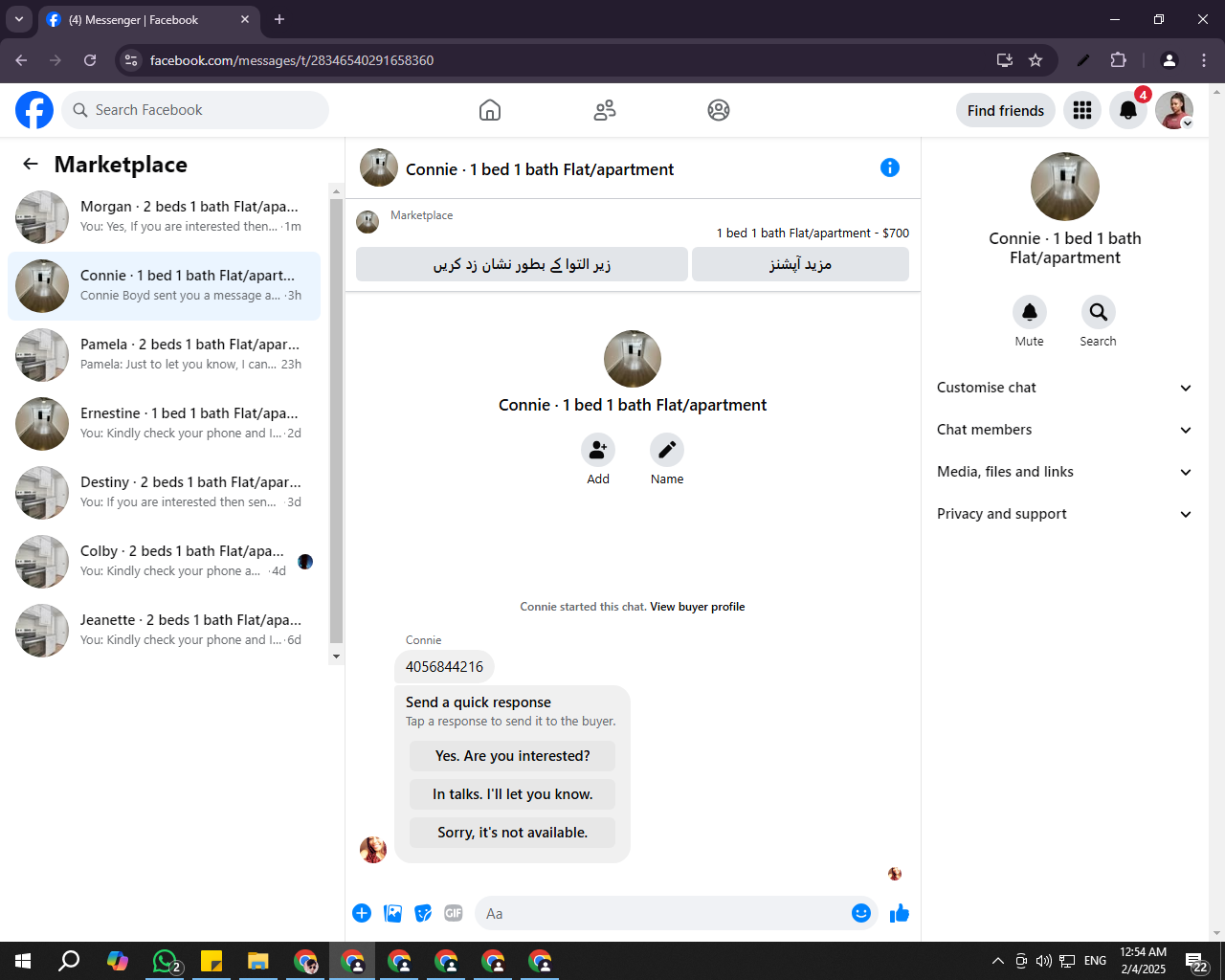Open File Explorer from the taskbar
The image size is (1225, 980).
point(258,961)
